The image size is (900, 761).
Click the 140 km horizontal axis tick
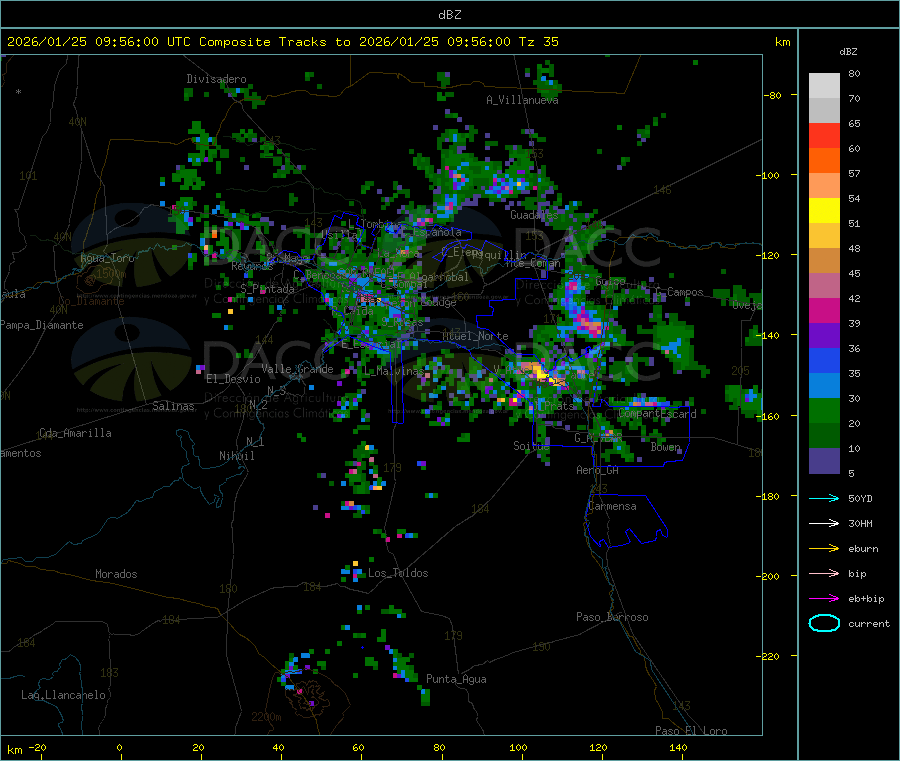tap(678, 747)
